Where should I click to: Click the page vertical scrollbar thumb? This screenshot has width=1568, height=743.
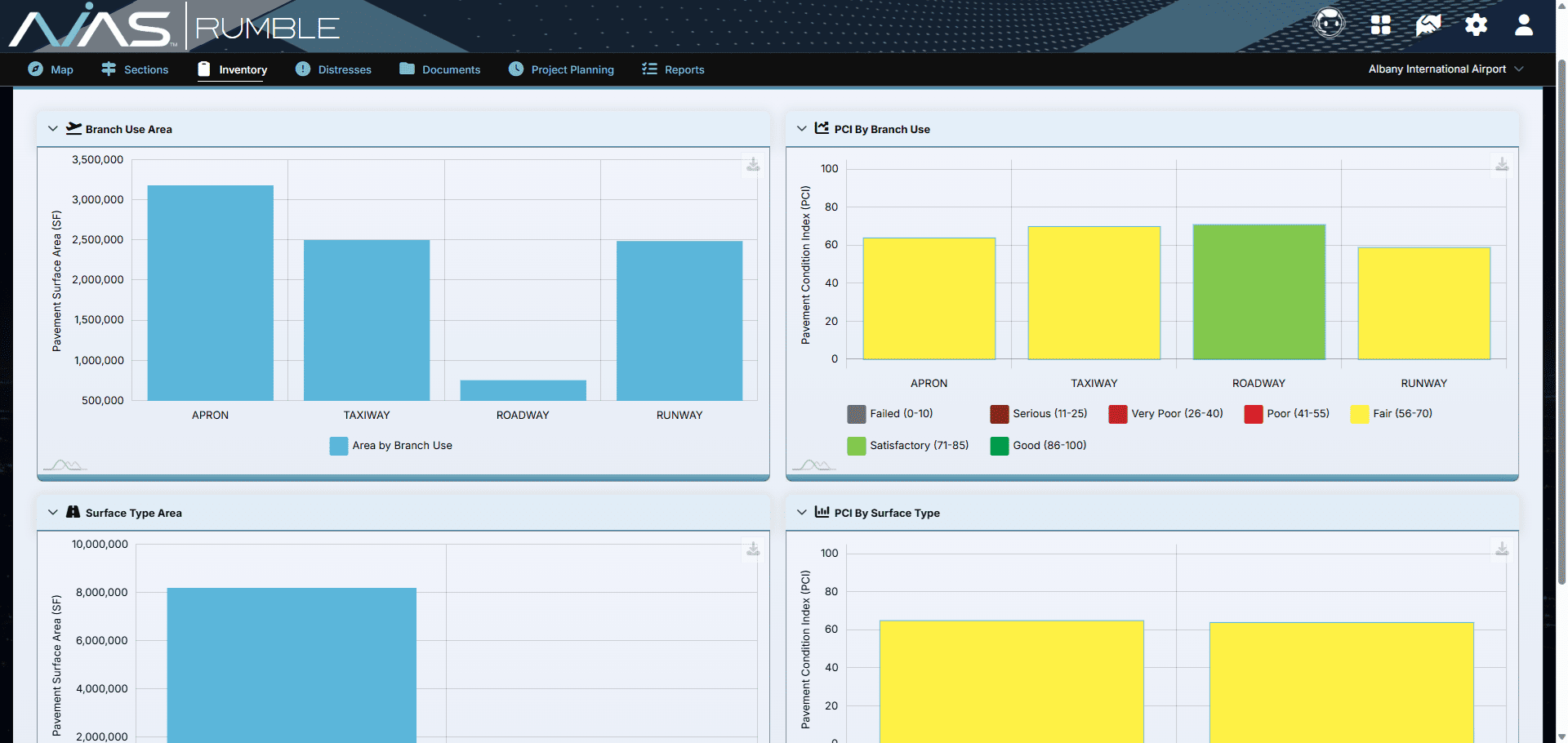pos(1561,321)
